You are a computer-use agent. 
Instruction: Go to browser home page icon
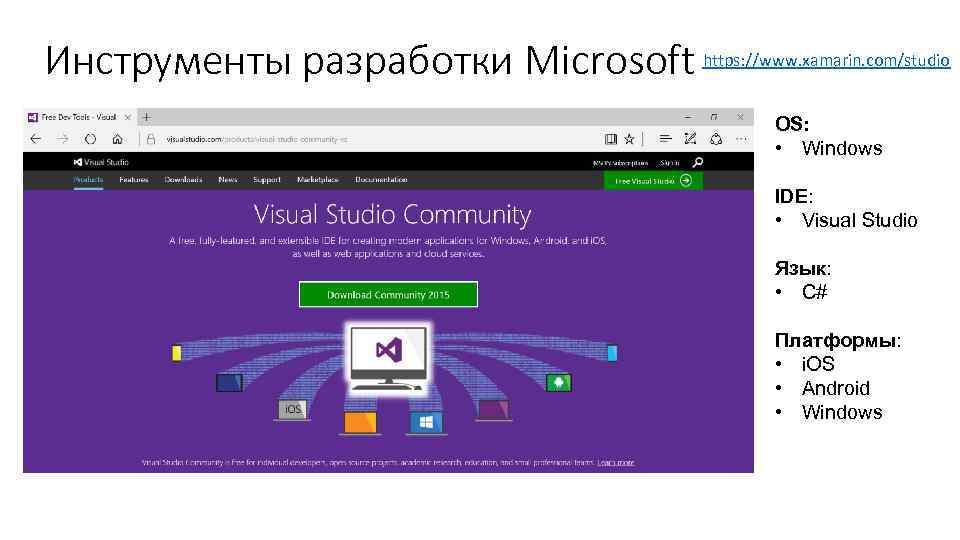[x=117, y=139]
